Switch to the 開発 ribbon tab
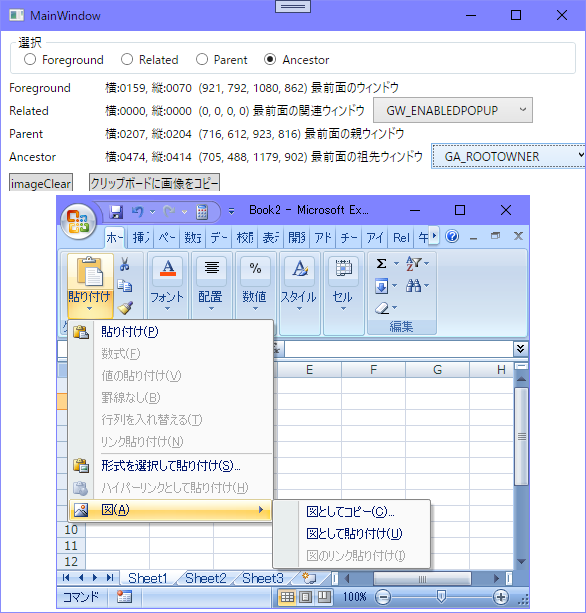 pos(296,237)
